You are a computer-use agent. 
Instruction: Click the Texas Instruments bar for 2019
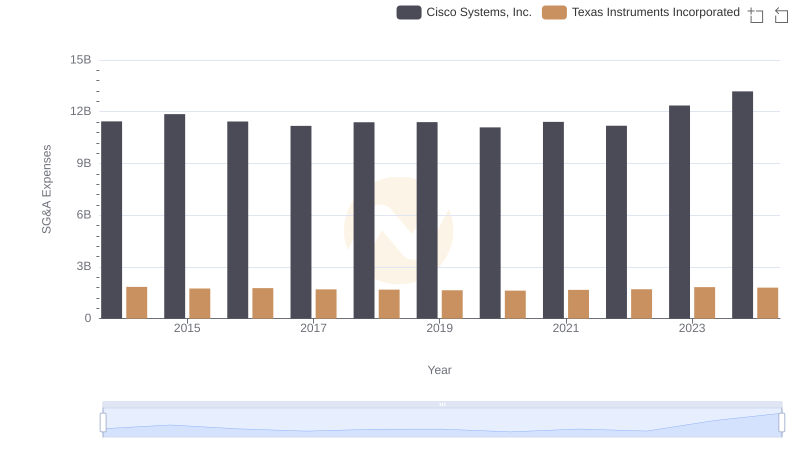click(x=452, y=304)
